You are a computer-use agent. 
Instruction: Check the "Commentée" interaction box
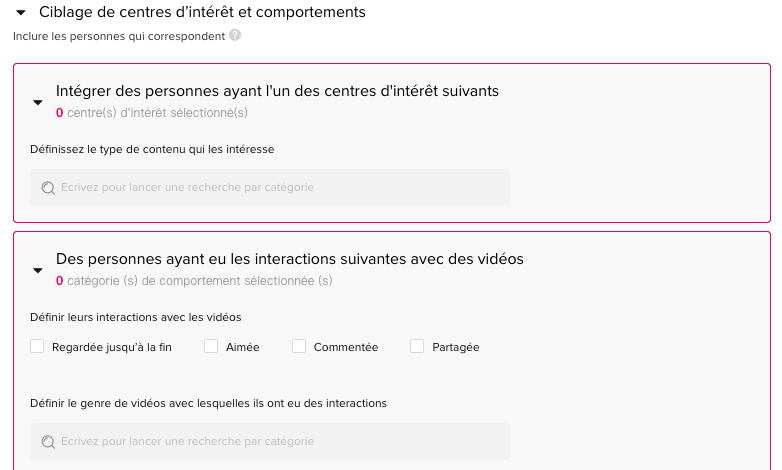pos(299,347)
